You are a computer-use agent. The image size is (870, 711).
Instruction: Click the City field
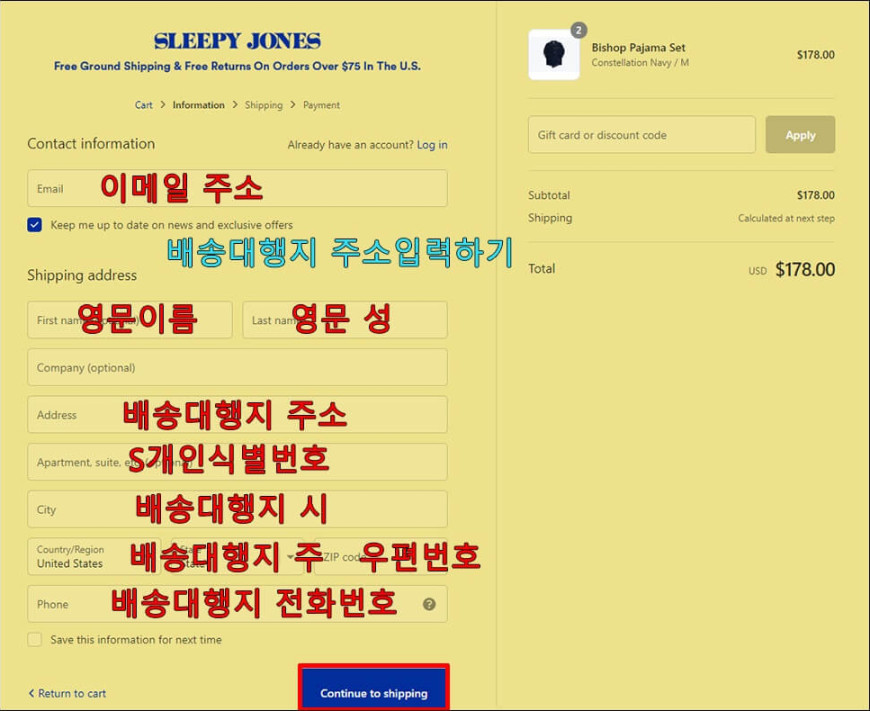pos(237,509)
